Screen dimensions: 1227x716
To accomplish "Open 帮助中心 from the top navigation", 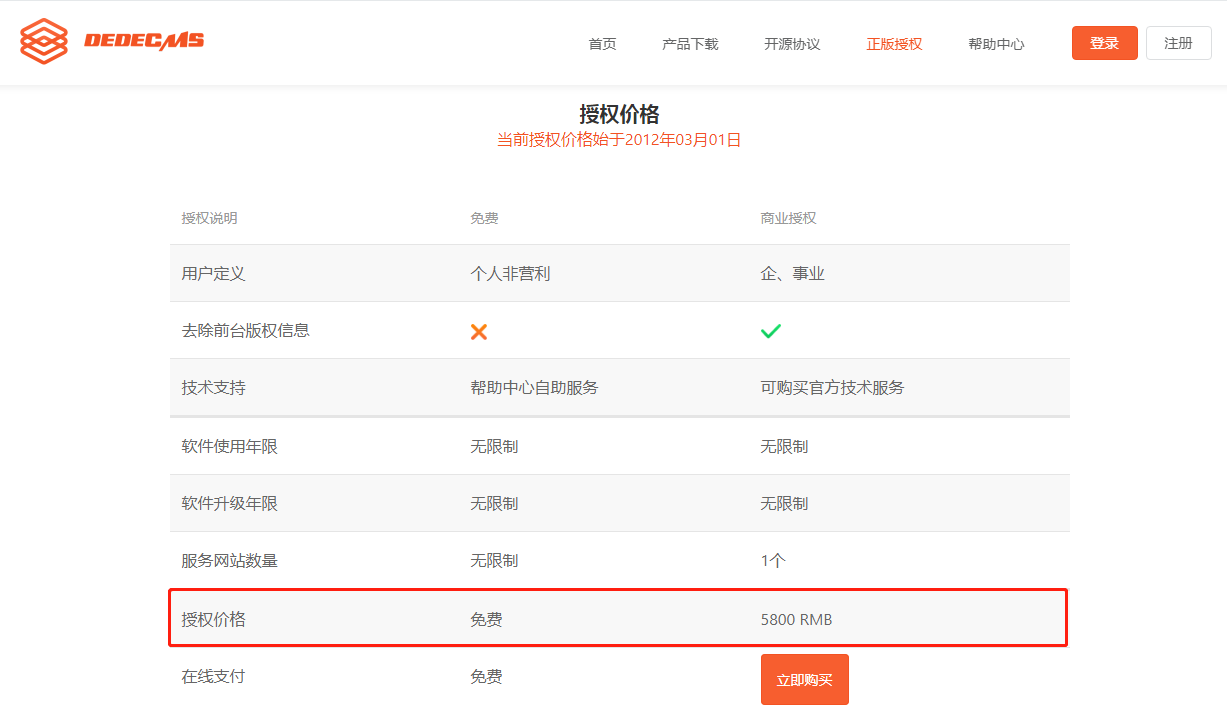I will tap(996, 44).
